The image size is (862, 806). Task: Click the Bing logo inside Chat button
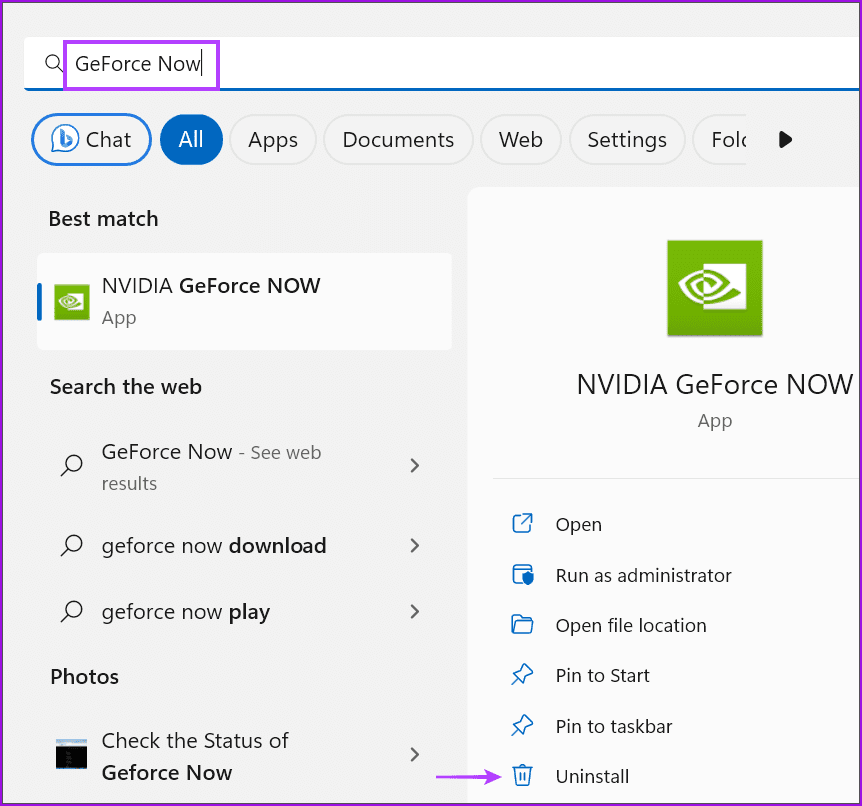[64, 138]
